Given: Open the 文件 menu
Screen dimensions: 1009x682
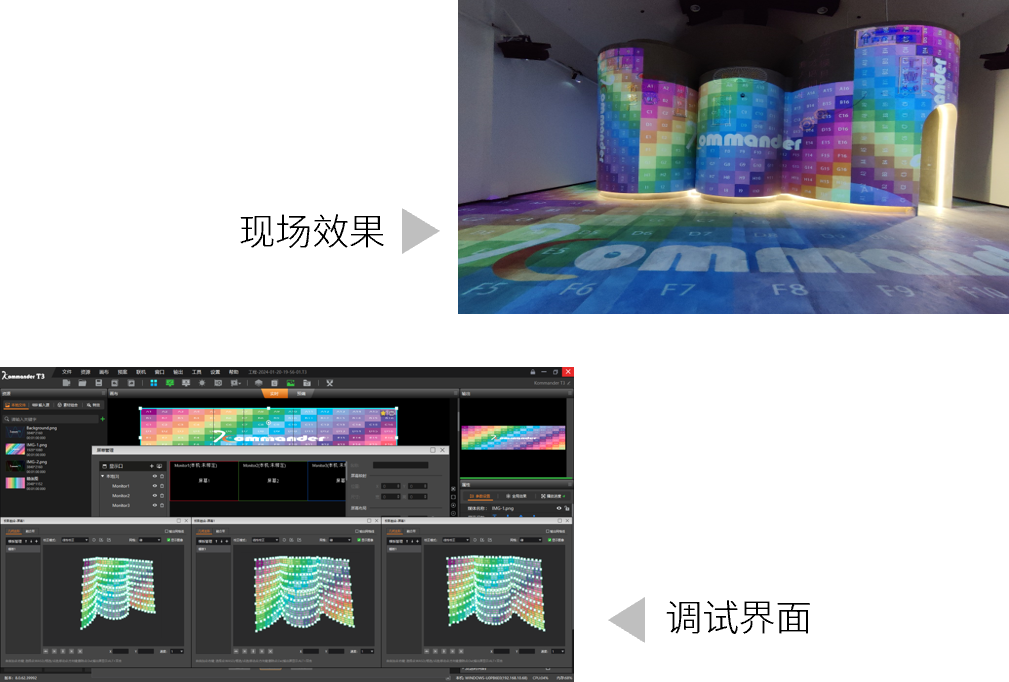Looking at the screenshot, I should tap(67, 372).
